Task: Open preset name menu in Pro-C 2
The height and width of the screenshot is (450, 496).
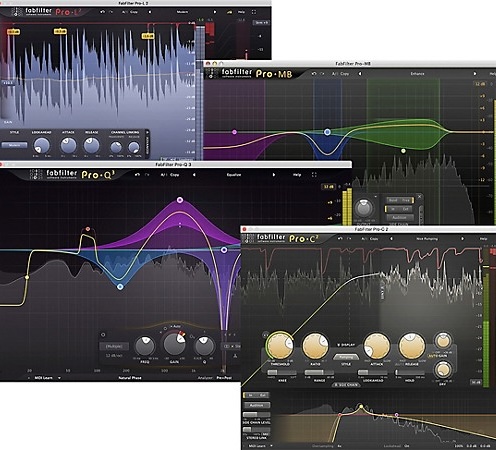Action: pos(427,239)
